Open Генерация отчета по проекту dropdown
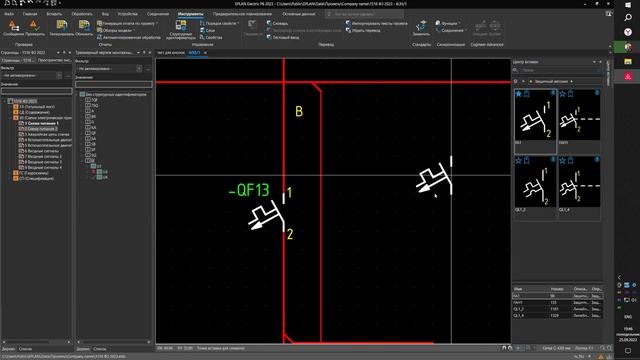Viewport: 640px width, 360px height. tap(128, 23)
